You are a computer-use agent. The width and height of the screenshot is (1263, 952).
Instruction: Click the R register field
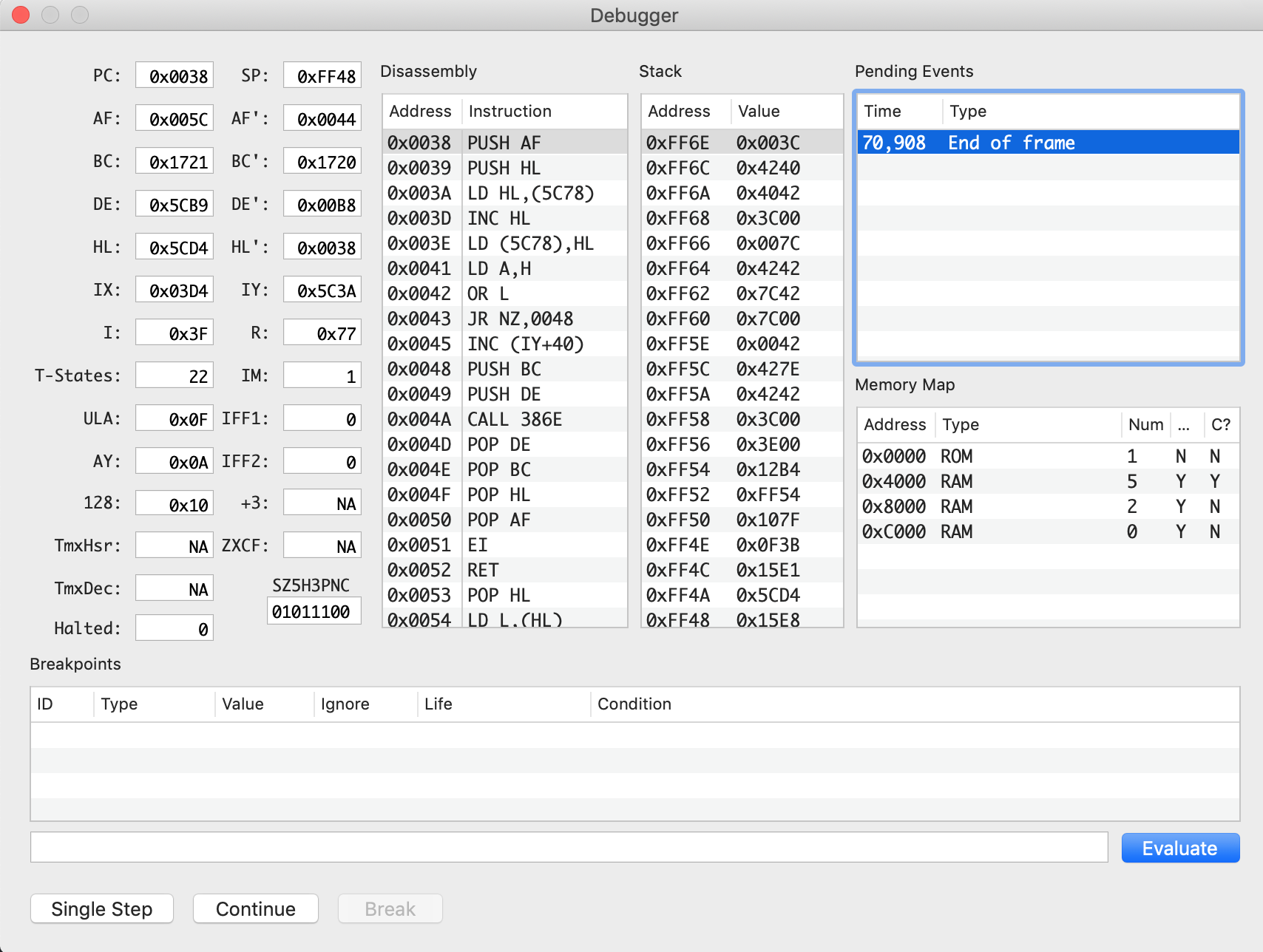pyautogui.click(x=322, y=333)
